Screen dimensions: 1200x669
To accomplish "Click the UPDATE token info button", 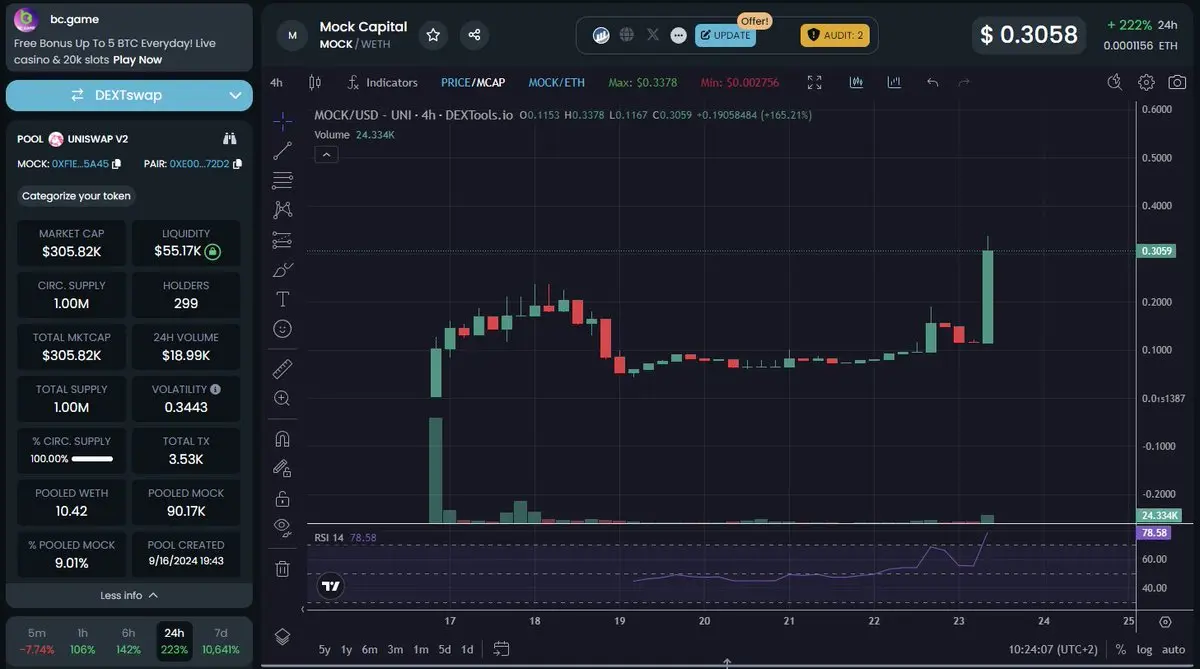I will tap(725, 35).
